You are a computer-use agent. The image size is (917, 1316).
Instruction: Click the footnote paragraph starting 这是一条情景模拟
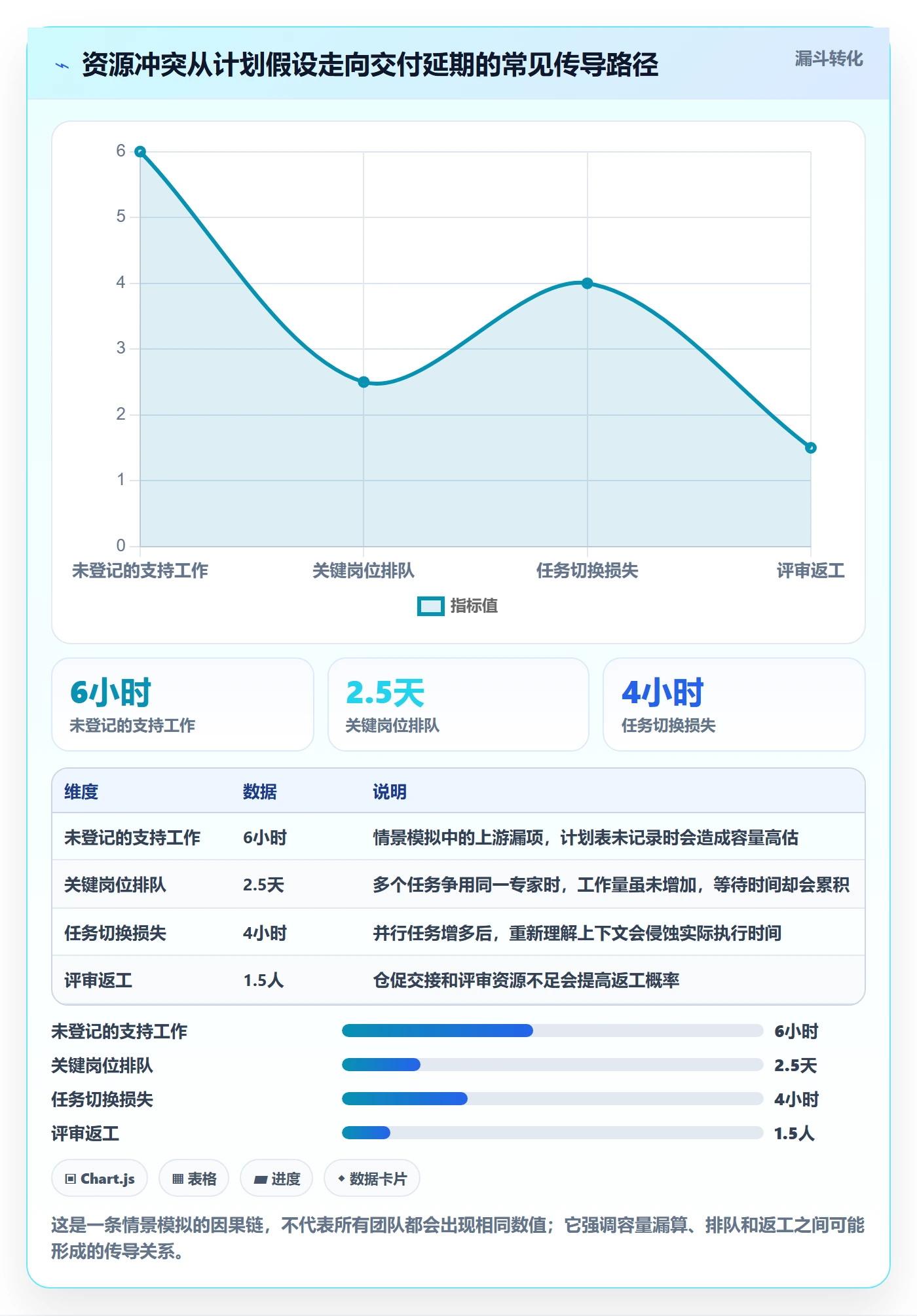click(458, 1238)
